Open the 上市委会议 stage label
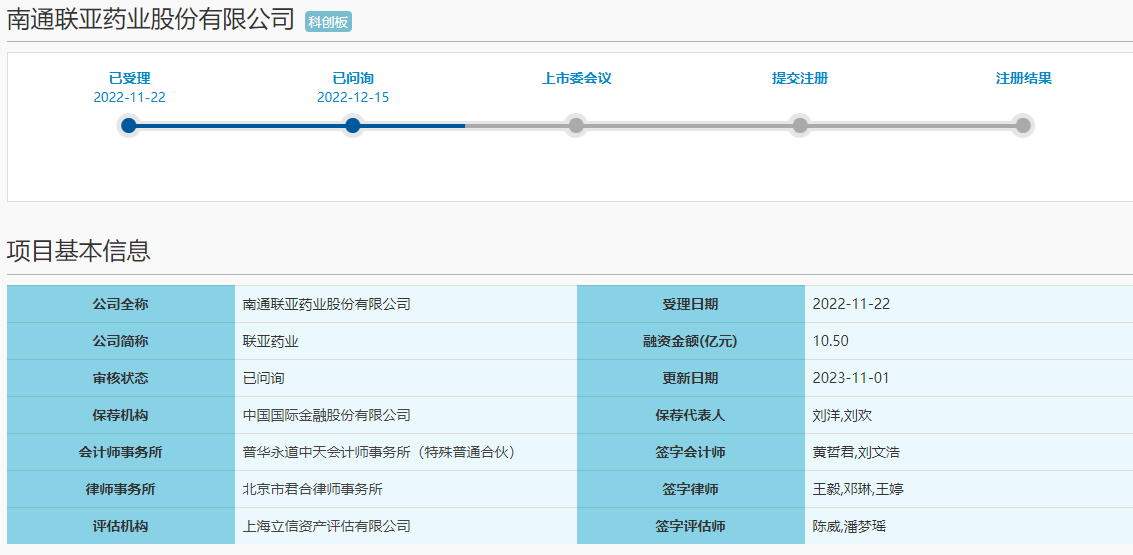The width and height of the screenshot is (1133, 555). tap(576, 78)
